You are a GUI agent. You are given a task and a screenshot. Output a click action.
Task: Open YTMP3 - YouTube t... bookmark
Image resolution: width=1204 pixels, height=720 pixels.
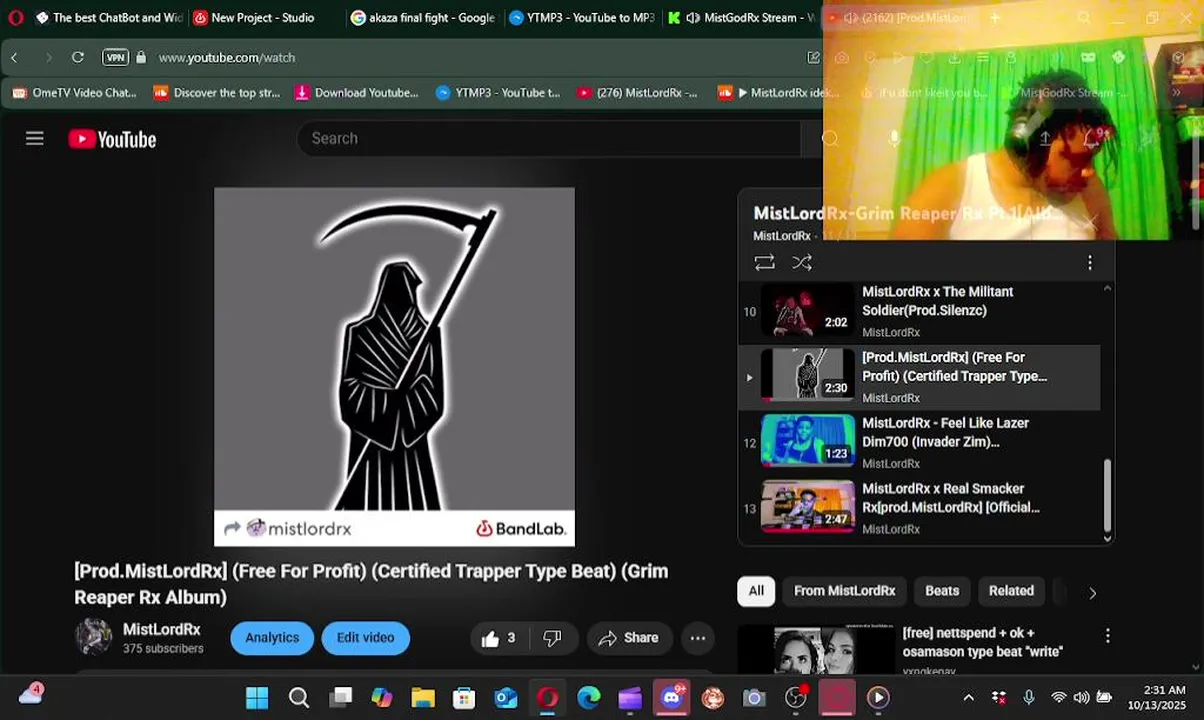pyautogui.click(x=498, y=93)
